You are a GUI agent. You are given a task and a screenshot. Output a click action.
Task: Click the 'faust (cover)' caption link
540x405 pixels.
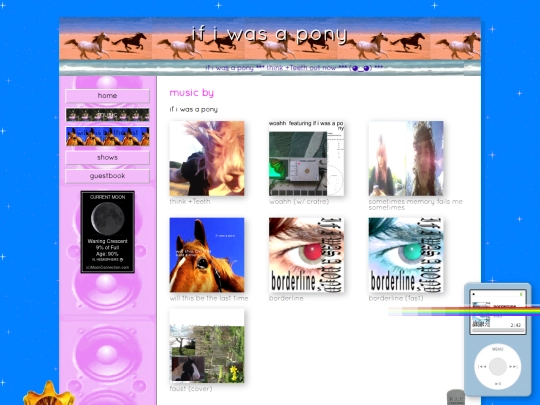click(191, 389)
